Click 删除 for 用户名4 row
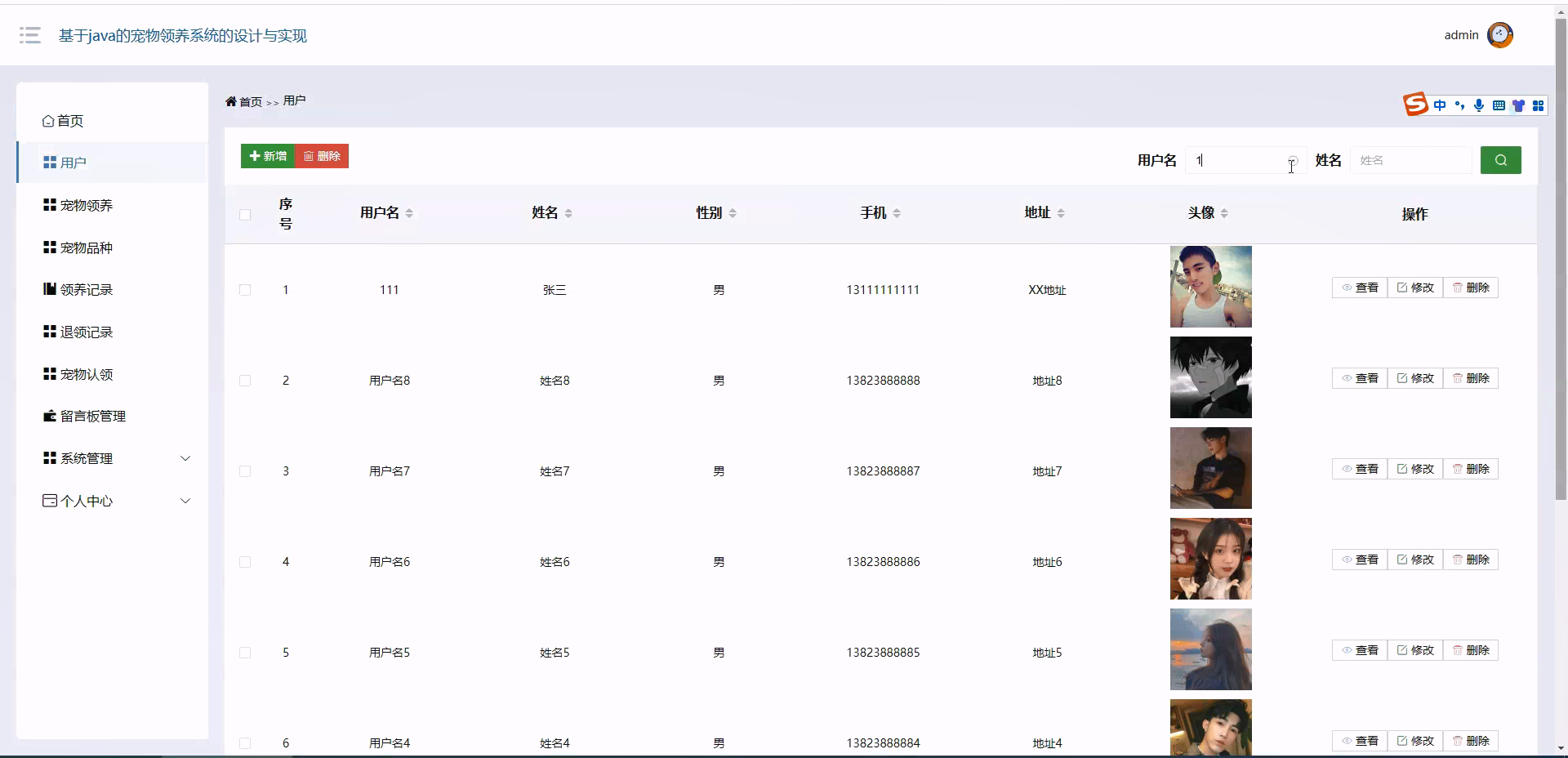 coord(1471,741)
